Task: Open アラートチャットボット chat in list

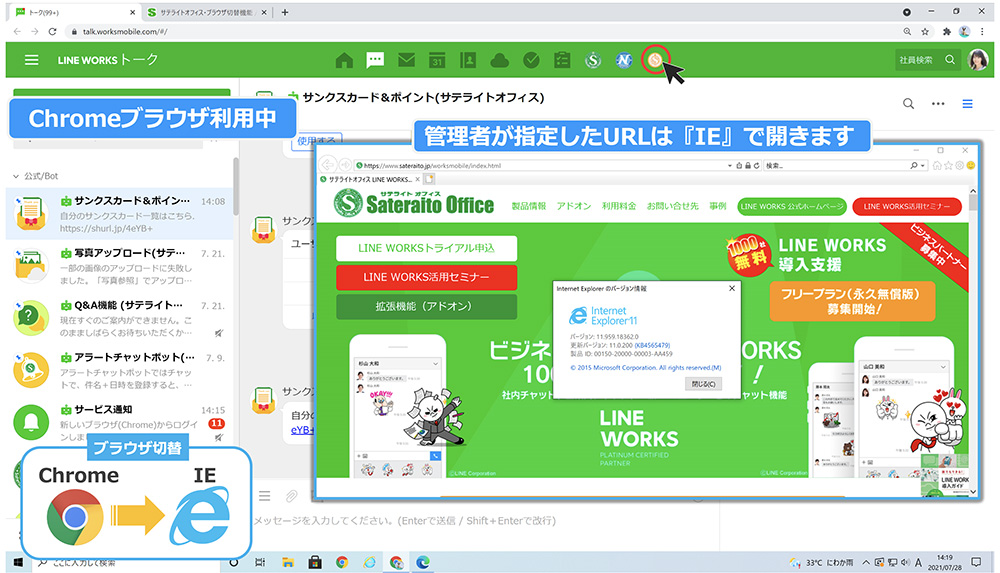Action: coord(119,371)
